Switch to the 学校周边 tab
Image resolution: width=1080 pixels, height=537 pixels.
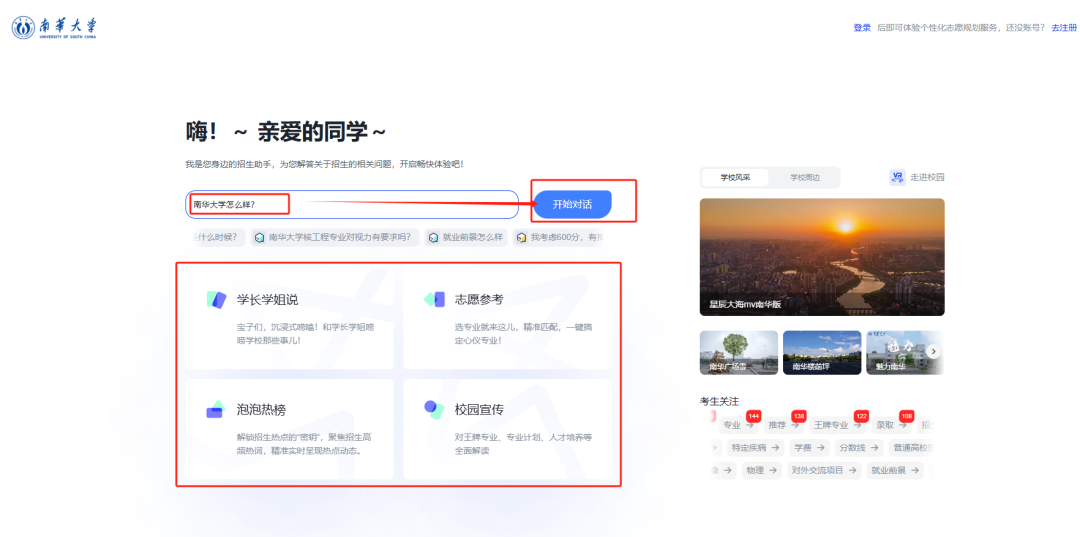[804, 178]
